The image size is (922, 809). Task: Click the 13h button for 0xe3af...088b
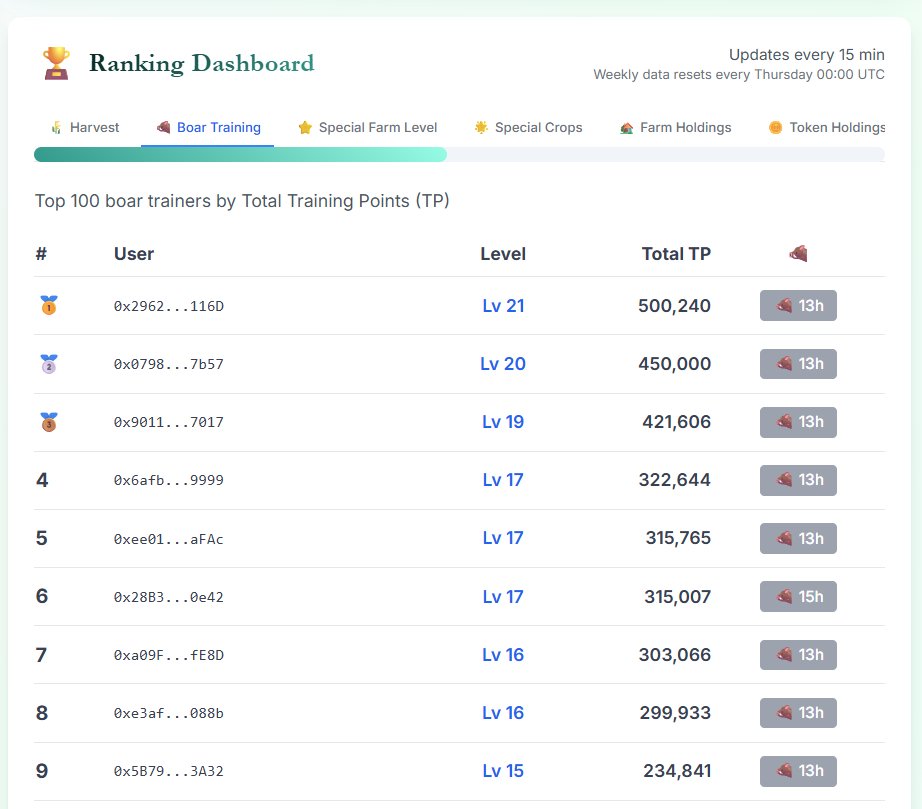[798, 713]
